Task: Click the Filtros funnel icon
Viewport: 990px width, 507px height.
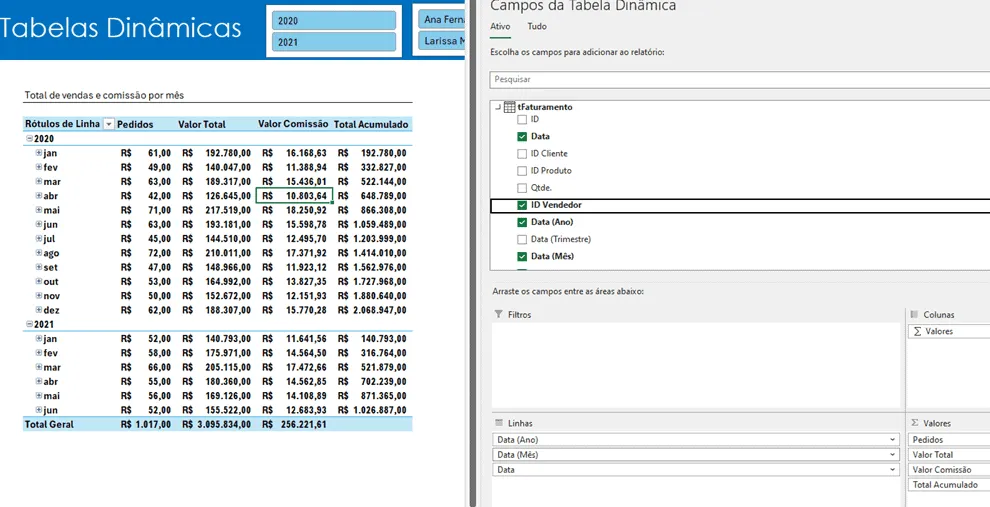Action: (499, 314)
